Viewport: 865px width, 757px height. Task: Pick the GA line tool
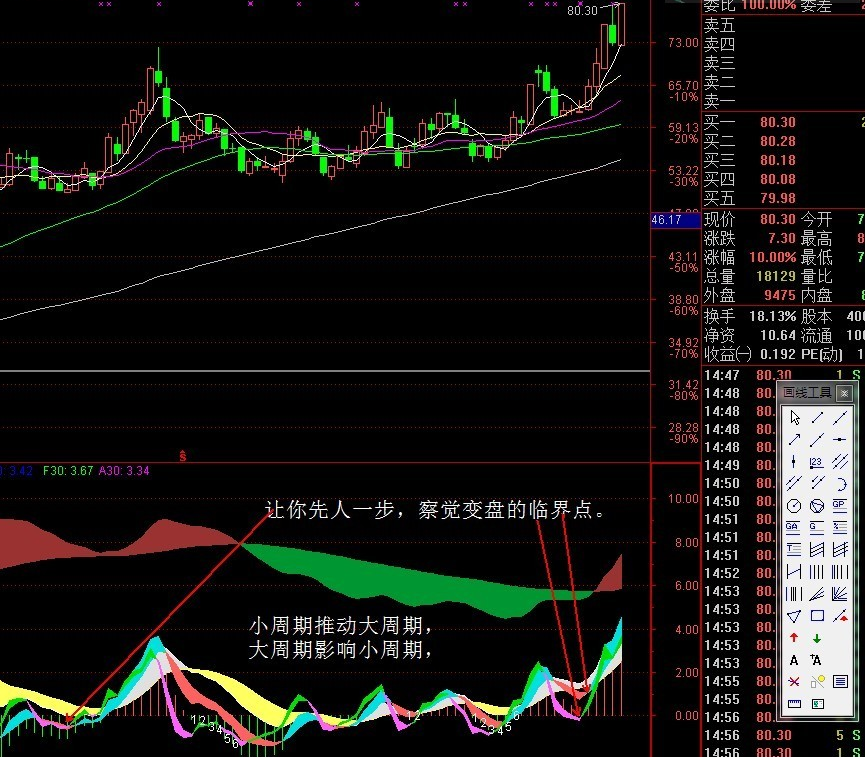(x=794, y=527)
